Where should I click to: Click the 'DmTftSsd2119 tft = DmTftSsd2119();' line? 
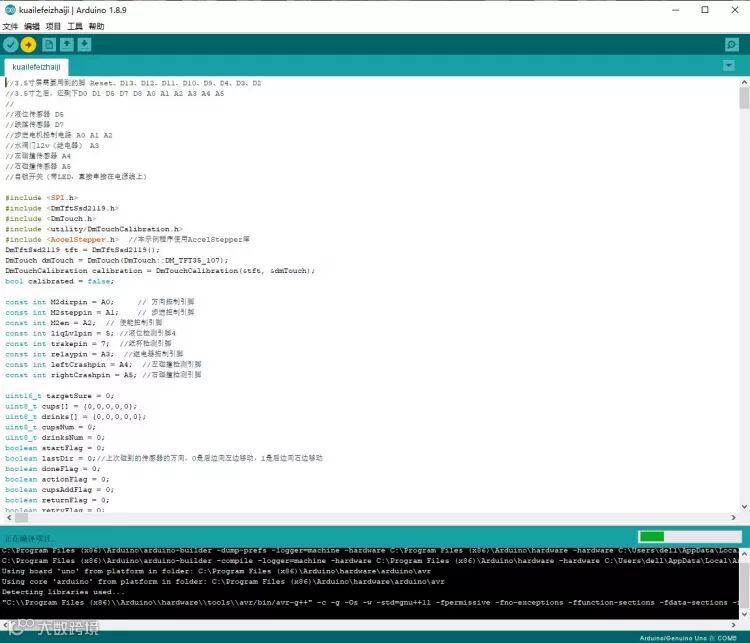click(x=83, y=250)
